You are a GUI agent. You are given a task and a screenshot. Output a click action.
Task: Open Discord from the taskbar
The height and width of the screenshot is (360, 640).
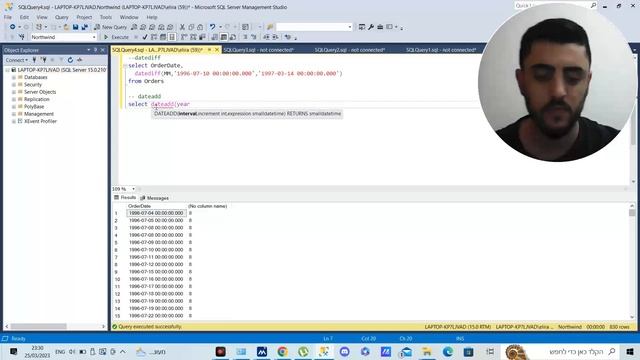tap(344, 351)
